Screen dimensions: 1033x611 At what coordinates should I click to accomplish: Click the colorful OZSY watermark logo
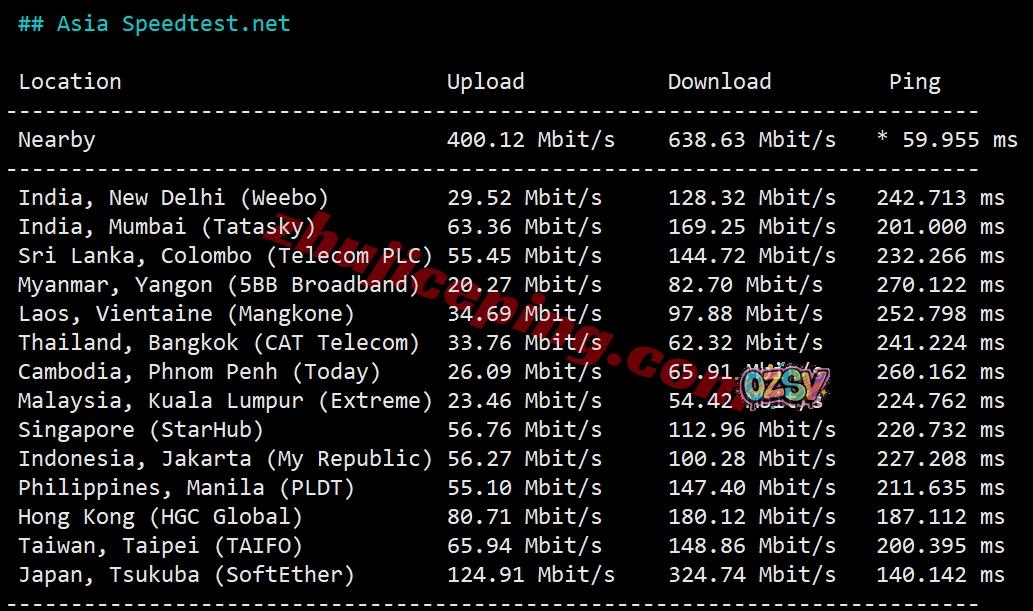(783, 385)
